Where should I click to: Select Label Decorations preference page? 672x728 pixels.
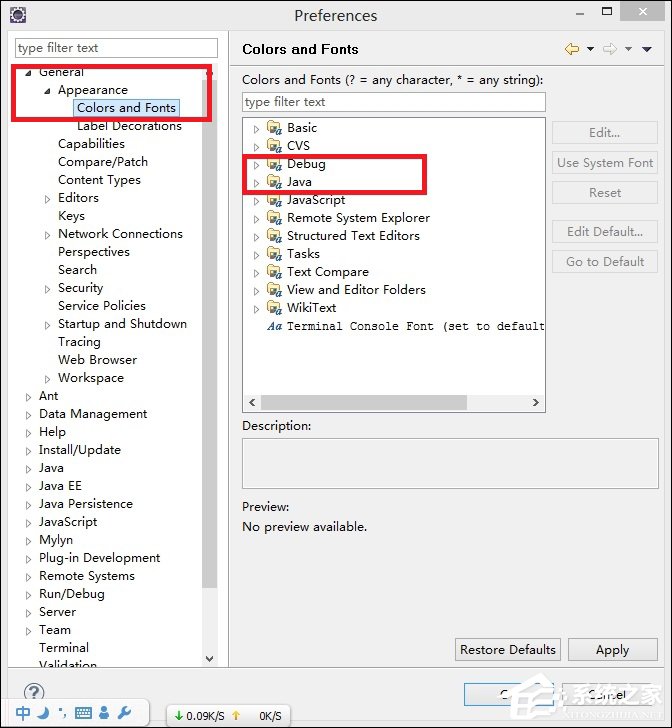[129, 126]
